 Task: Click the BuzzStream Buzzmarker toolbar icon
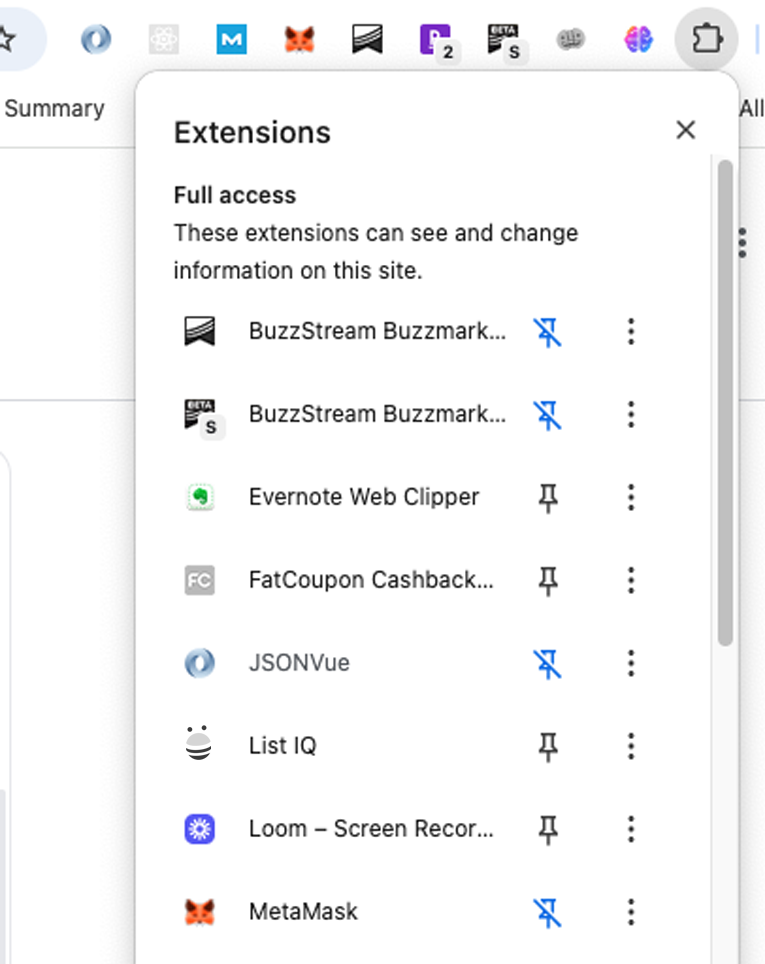(x=367, y=39)
